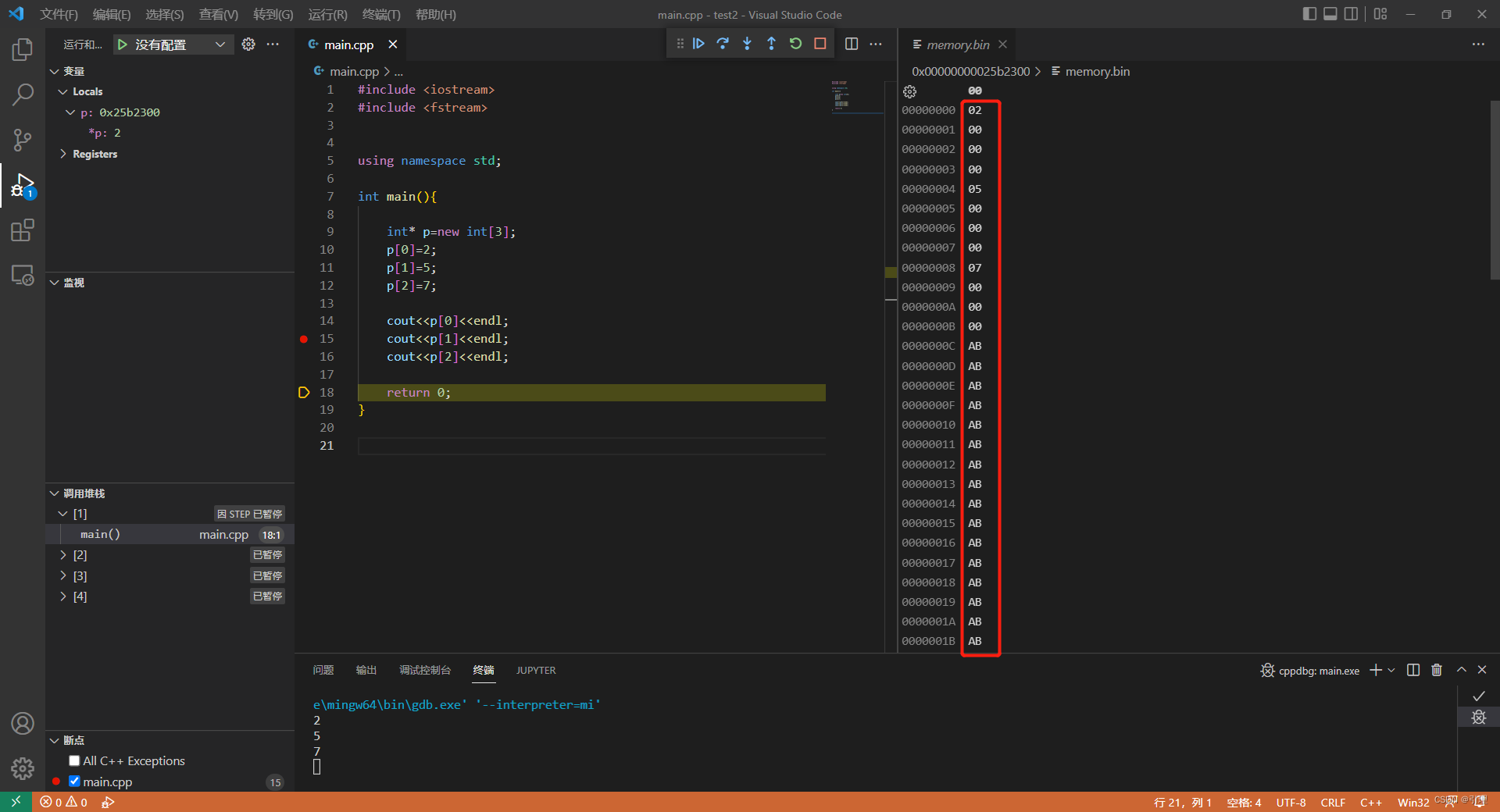Stop debugging with the red stop icon
This screenshot has height=812, width=1500.
coord(820,44)
